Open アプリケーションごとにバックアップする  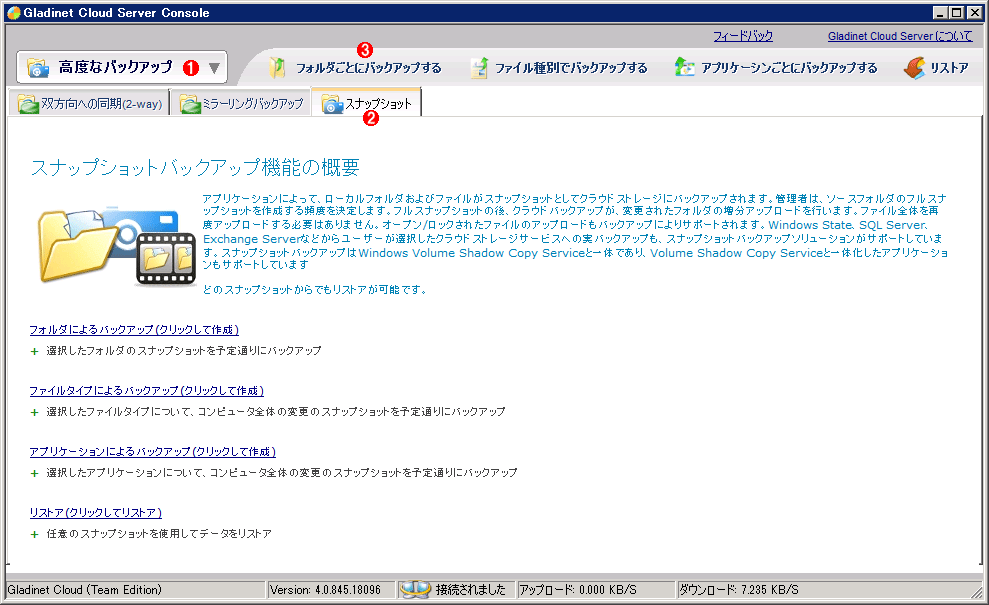[789, 68]
